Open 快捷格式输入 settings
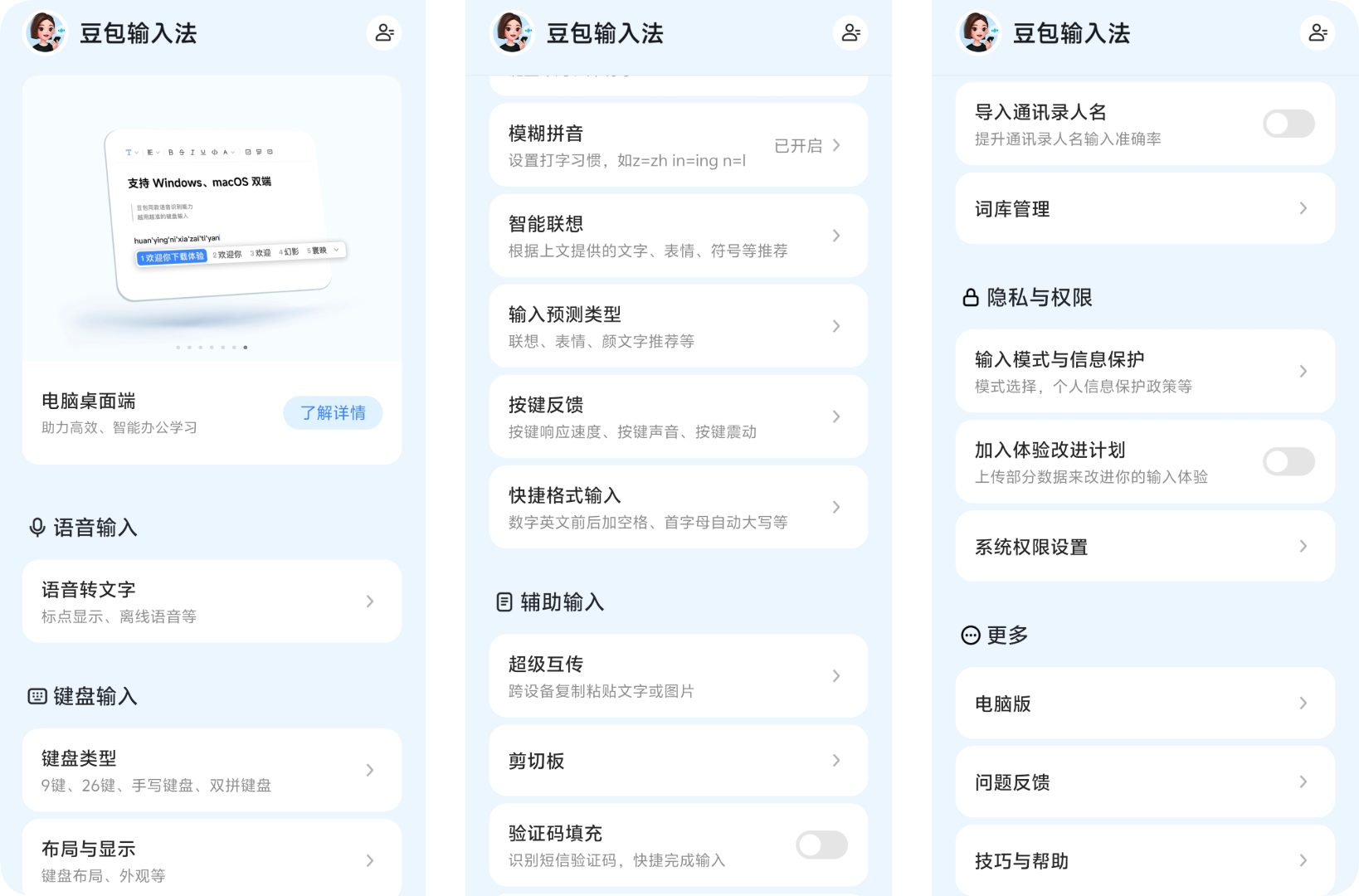The image size is (1359, 896). (679, 507)
